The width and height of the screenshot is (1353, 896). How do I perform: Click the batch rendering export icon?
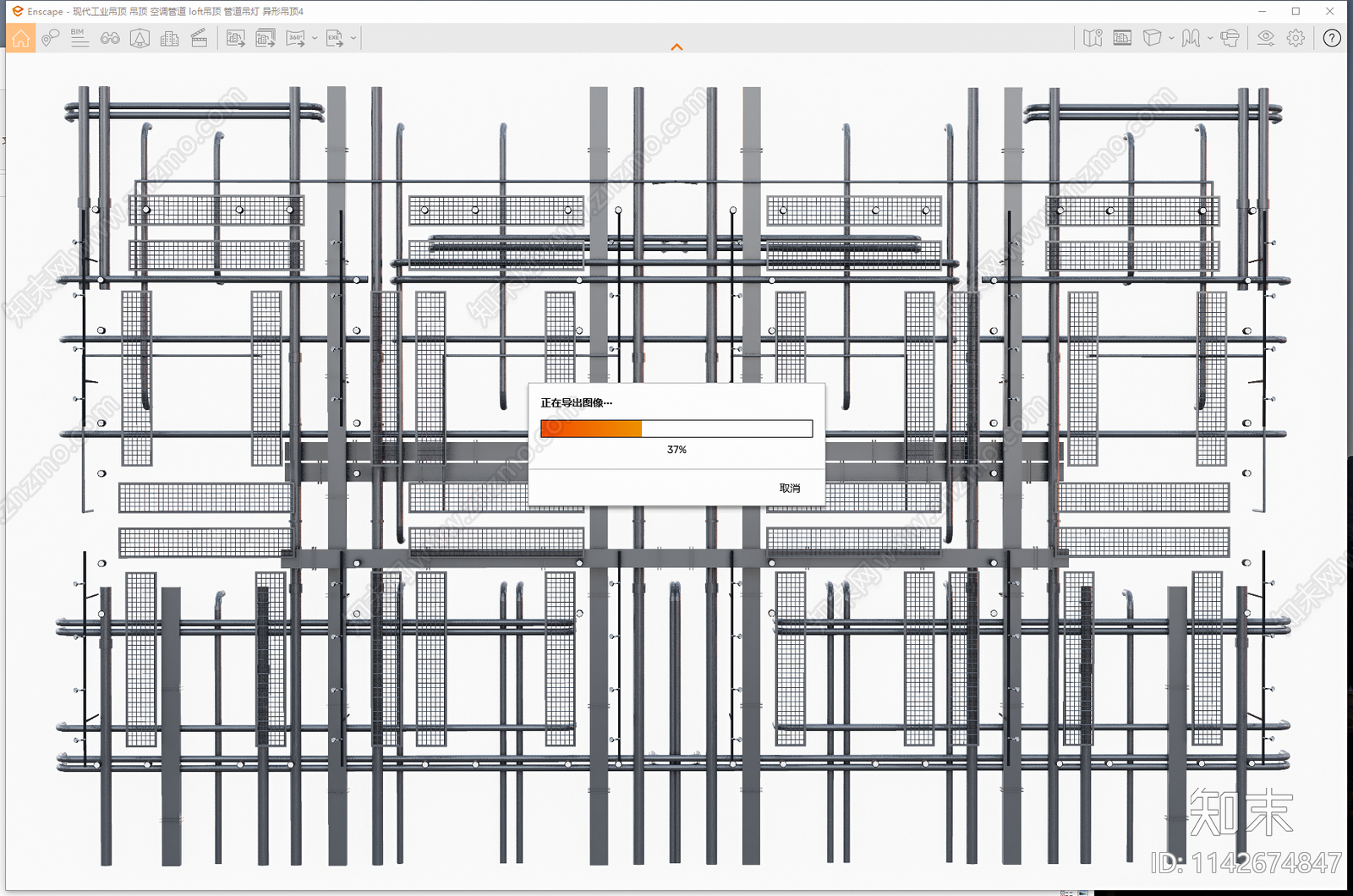click(266, 38)
